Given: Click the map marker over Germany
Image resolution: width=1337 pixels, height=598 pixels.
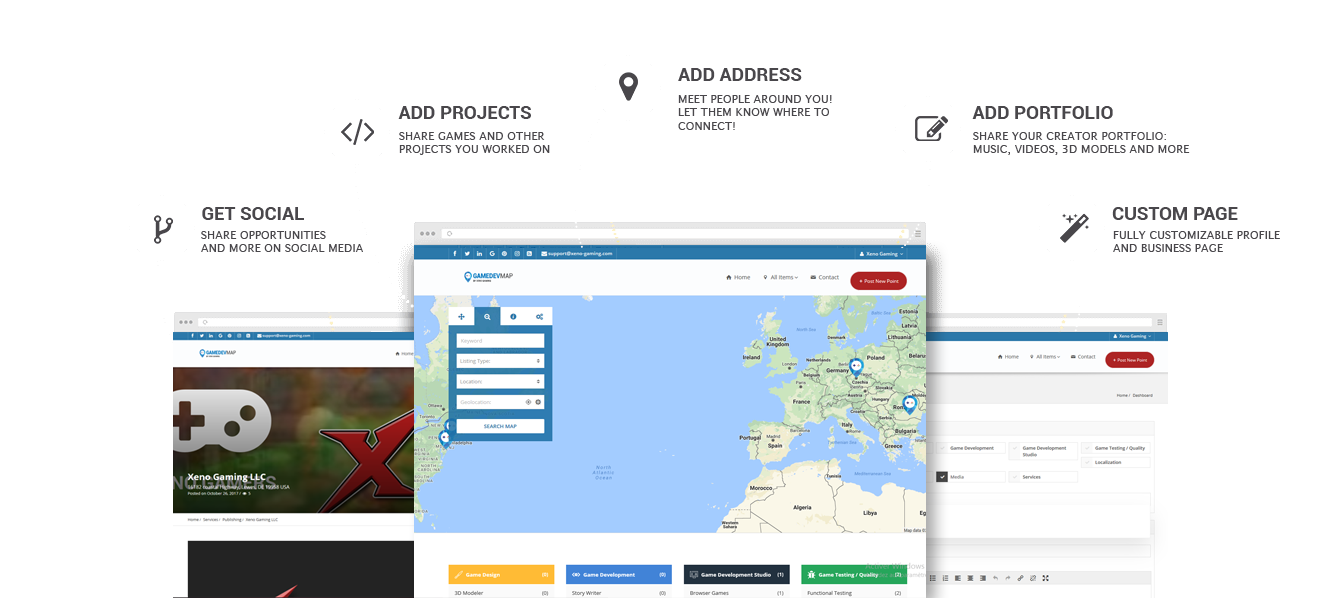Looking at the screenshot, I should (x=856, y=368).
